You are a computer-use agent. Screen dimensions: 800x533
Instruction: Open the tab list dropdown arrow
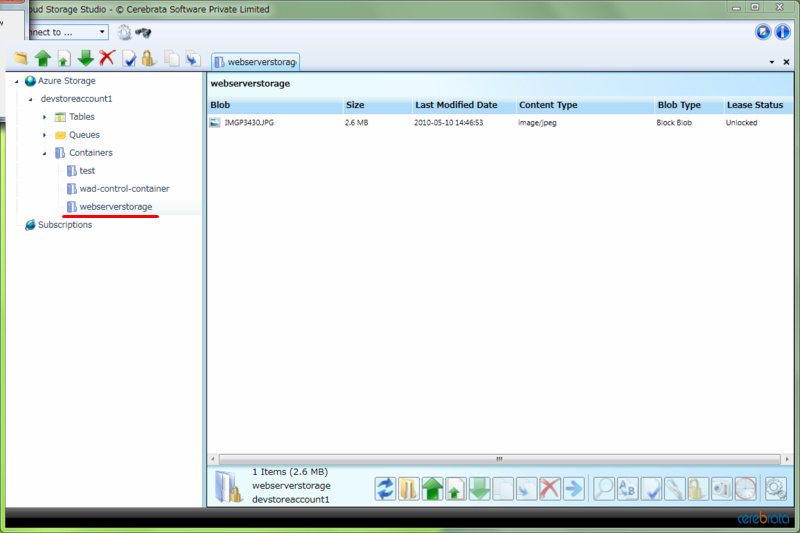click(771, 62)
